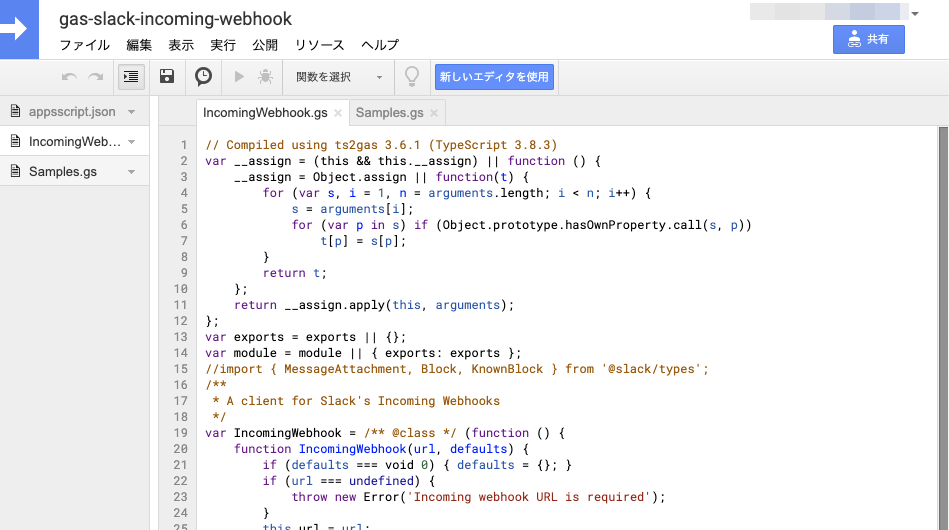Toggle the indent formatting button
Viewport: 949px width, 530px height.
click(x=131, y=77)
